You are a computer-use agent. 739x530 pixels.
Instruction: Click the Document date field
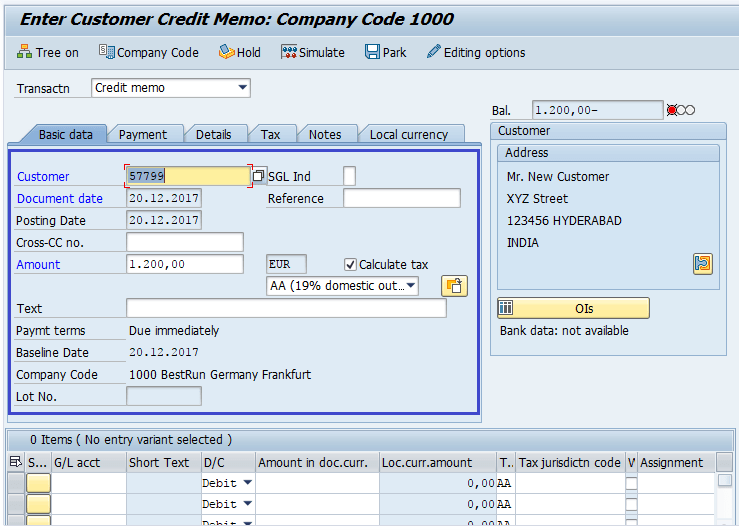coord(164,198)
